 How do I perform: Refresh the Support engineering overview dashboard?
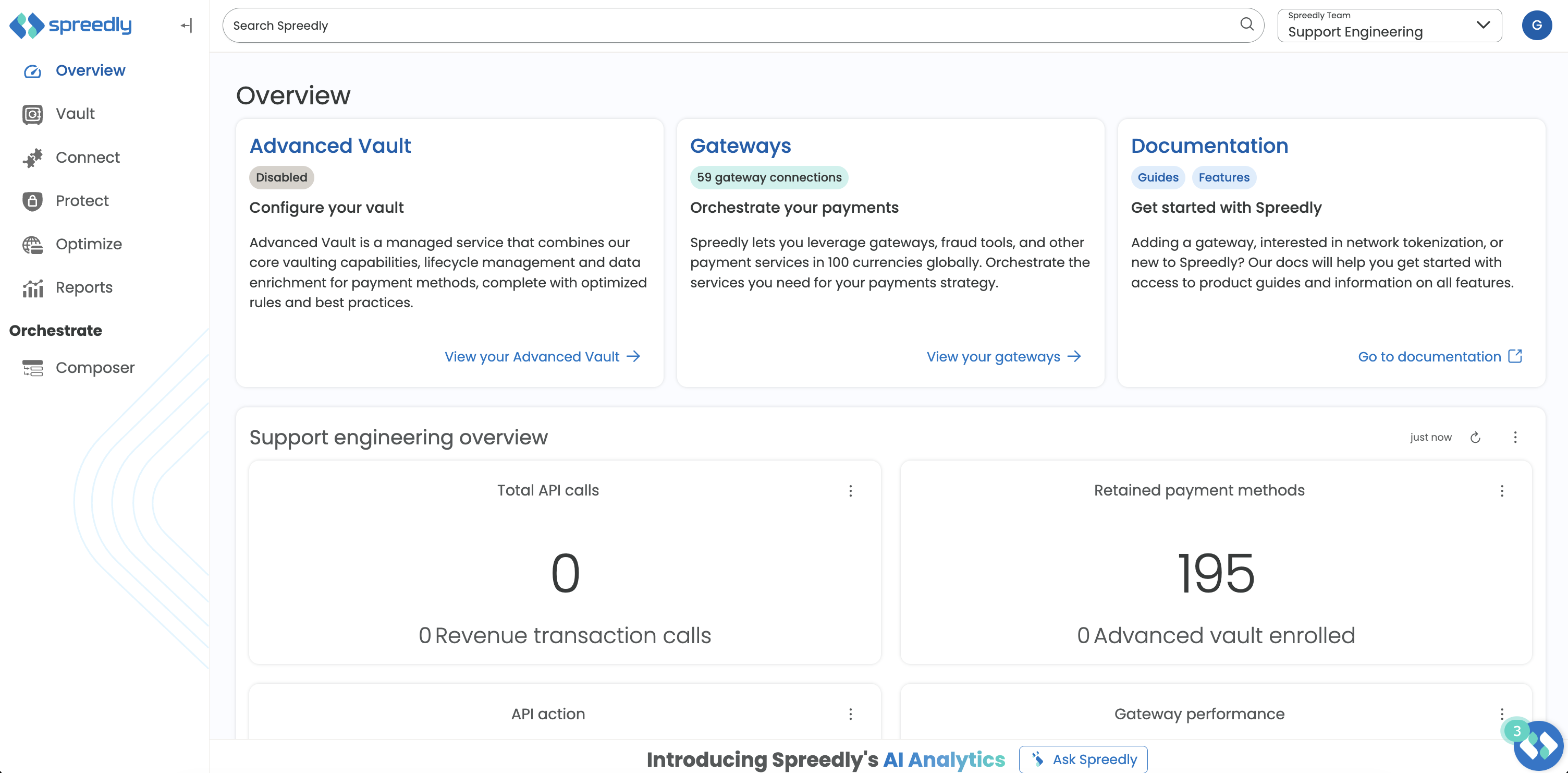[x=1475, y=438]
